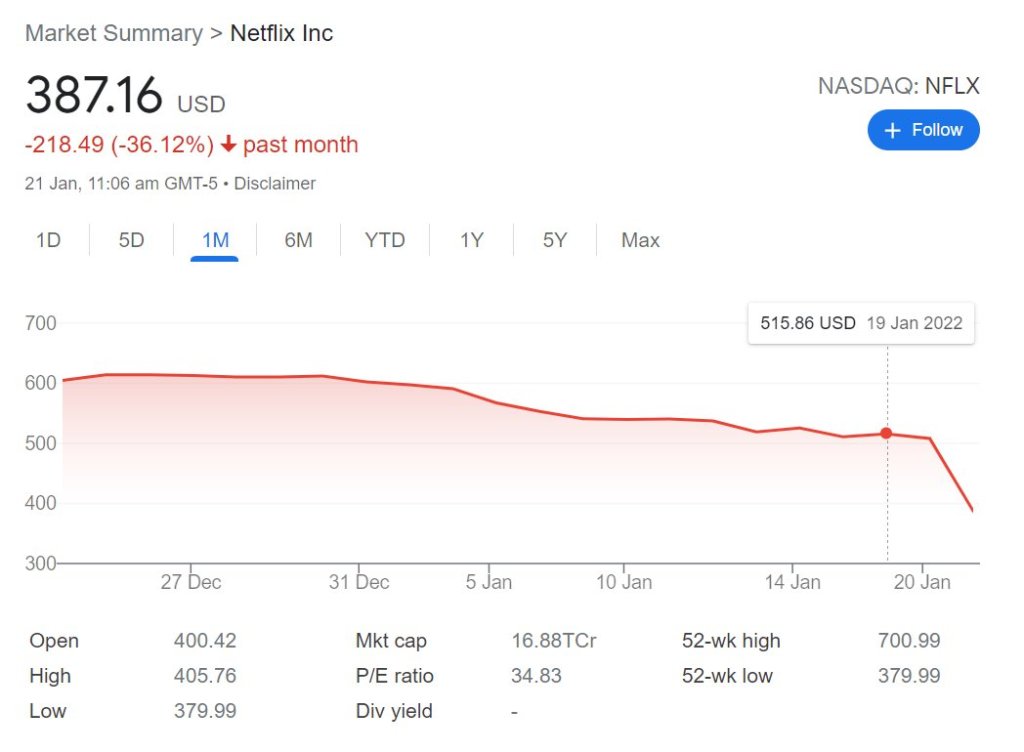Switch to the 6M chart tab
1024x752 pixels.
click(298, 240)
